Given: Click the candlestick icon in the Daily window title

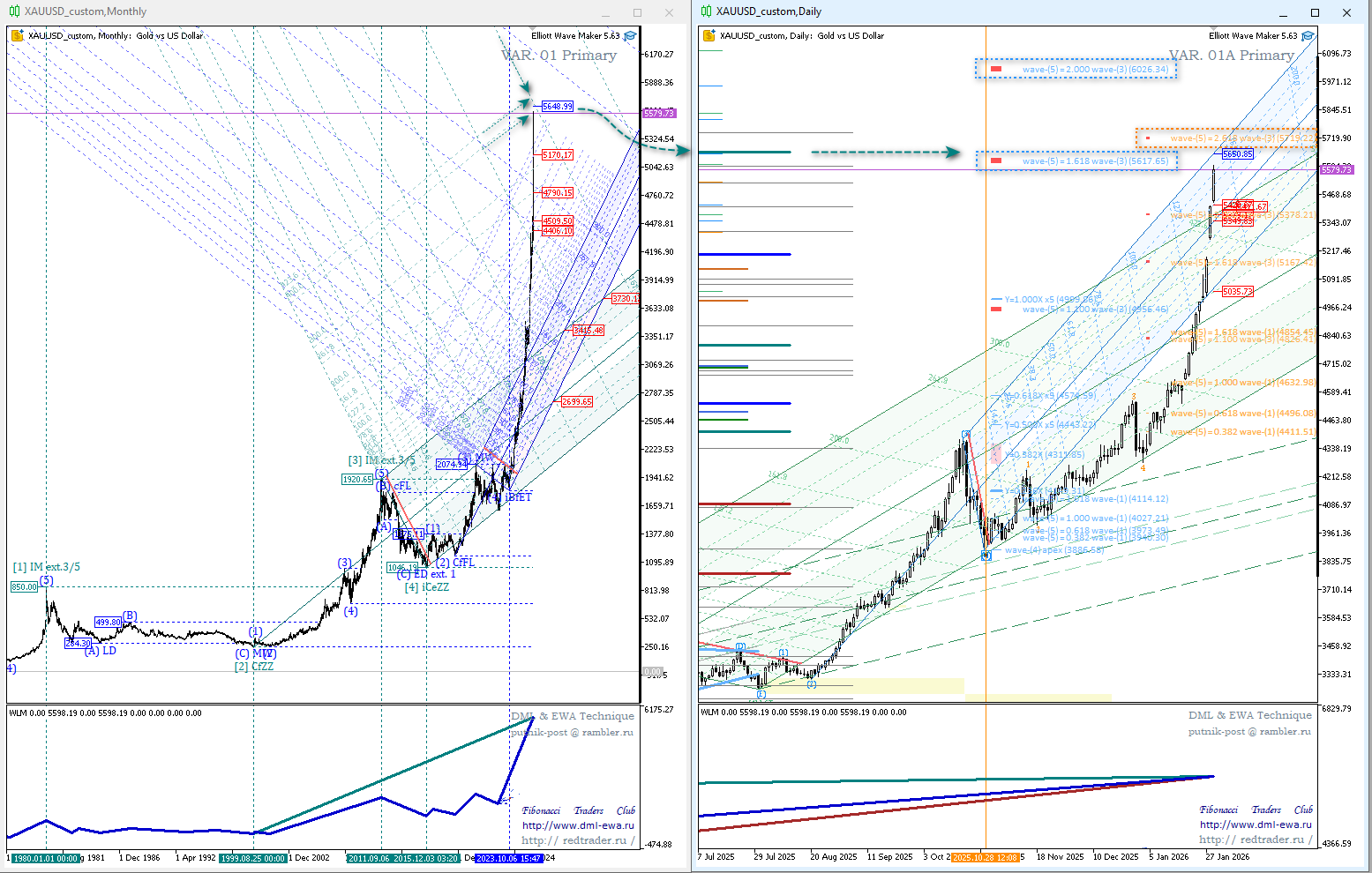Looking at the screenshot, I should coord(706,11).
